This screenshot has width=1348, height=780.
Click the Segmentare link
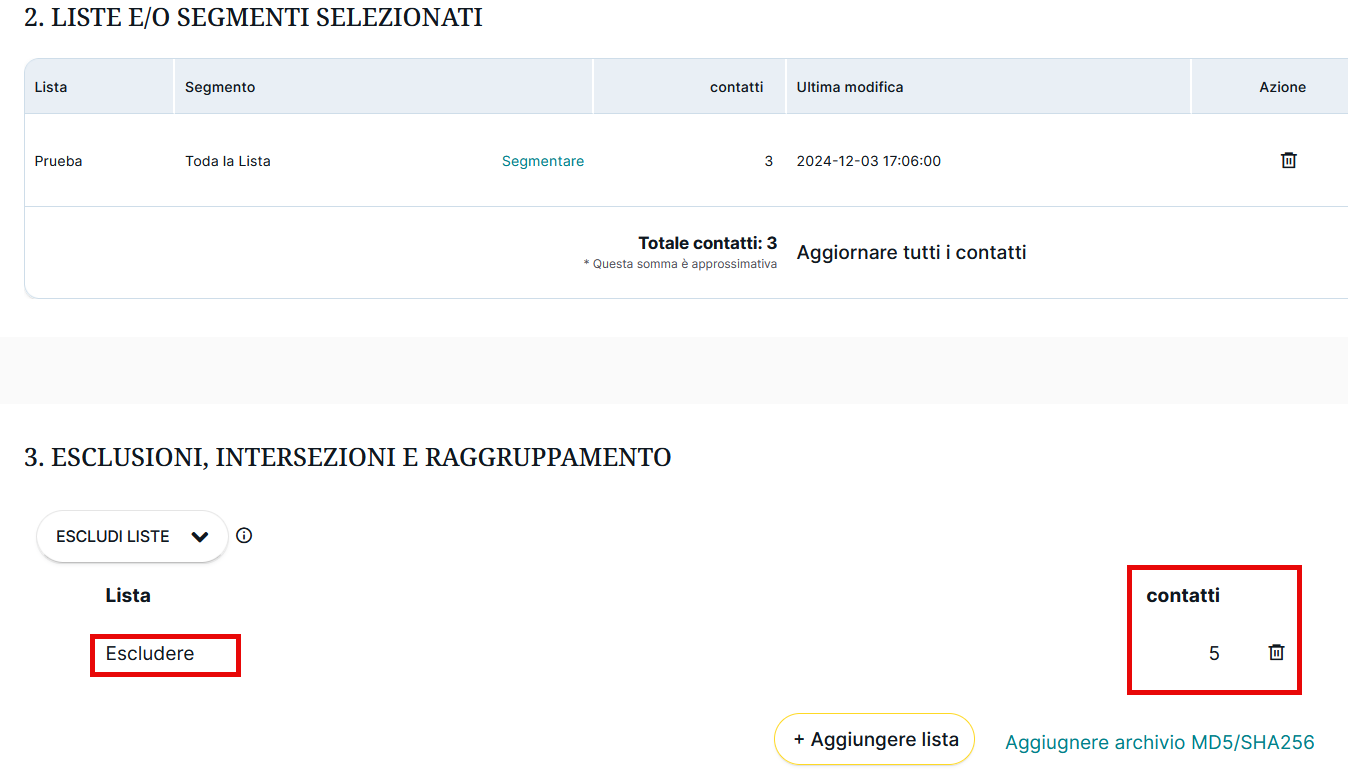(x=542, y=161)
